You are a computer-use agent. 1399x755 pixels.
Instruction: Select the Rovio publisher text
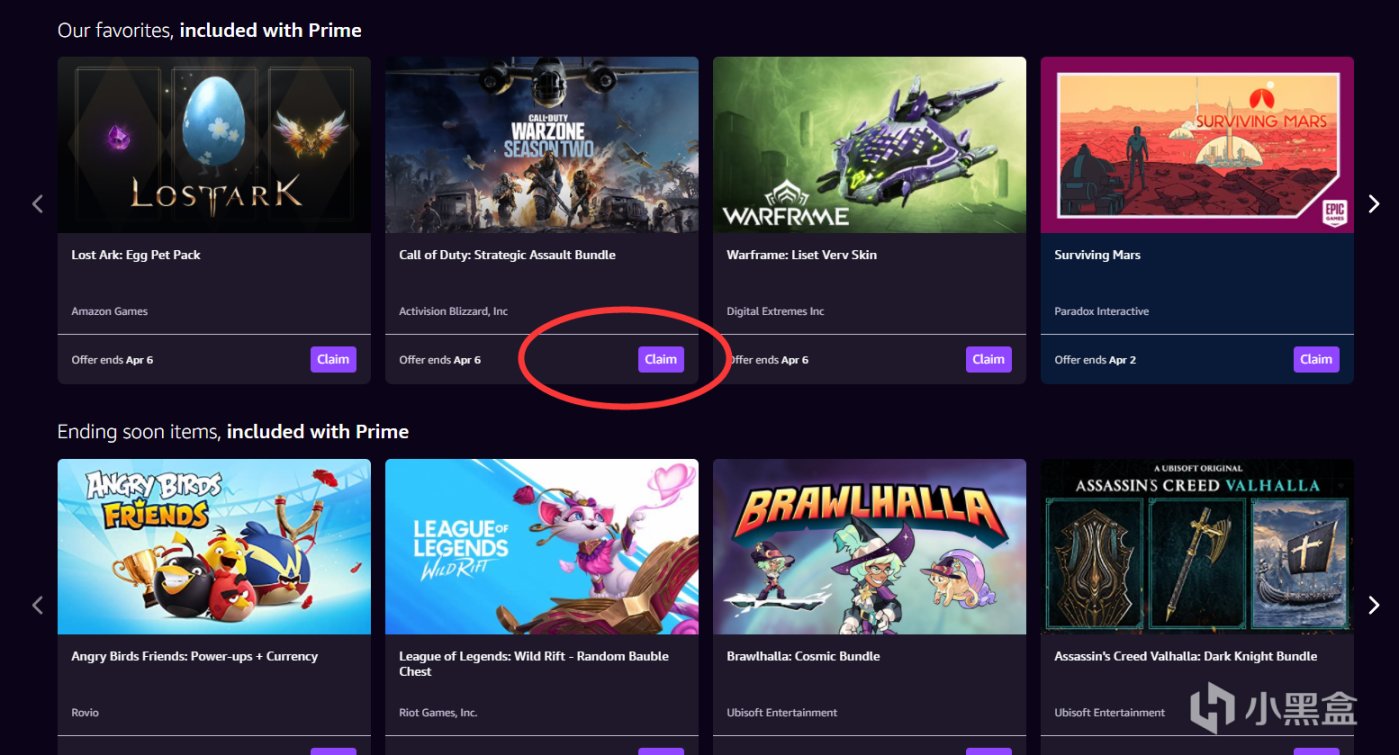click(x=85, y=713)
